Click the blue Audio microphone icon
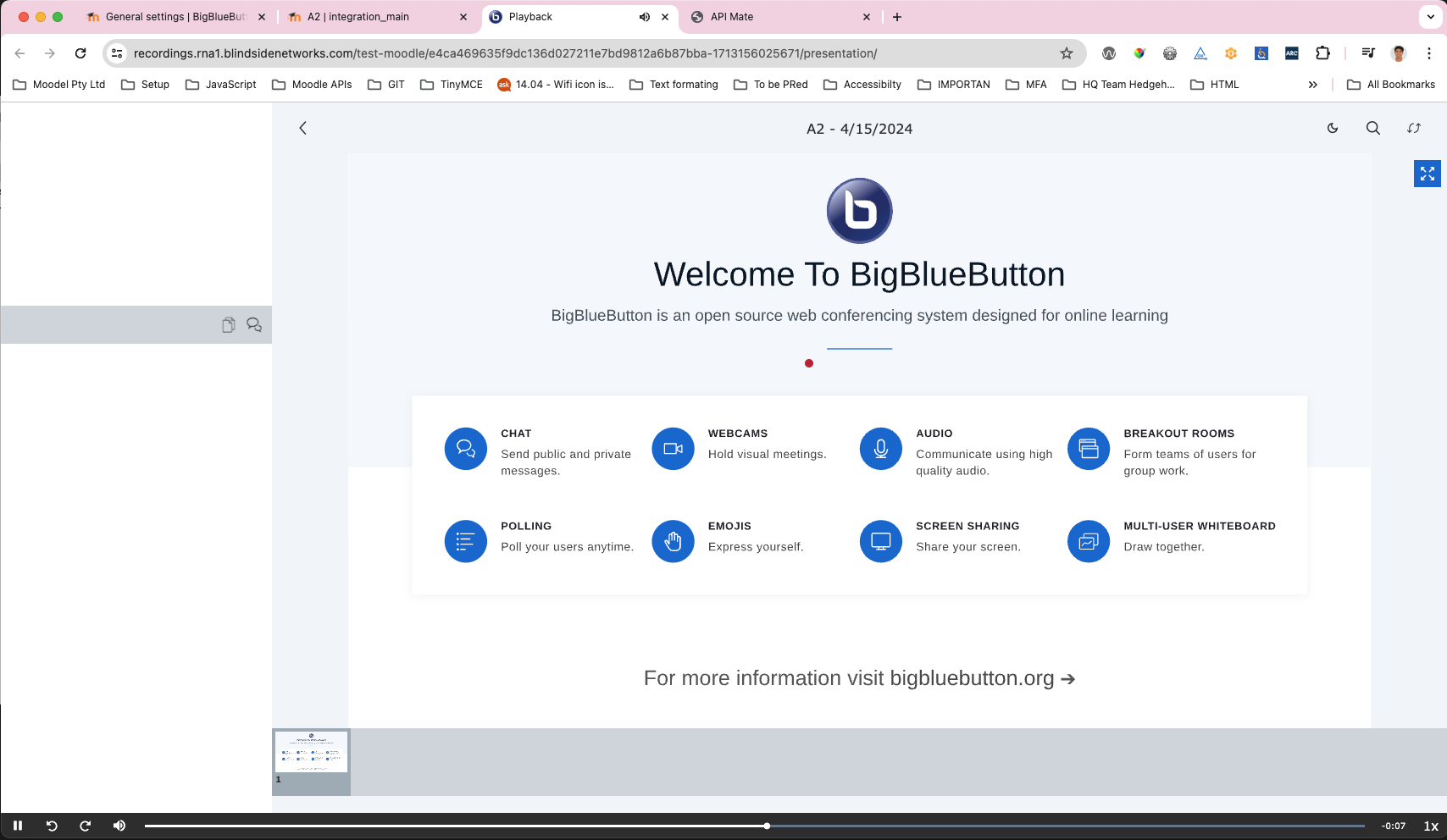 [x=881, y=449]
